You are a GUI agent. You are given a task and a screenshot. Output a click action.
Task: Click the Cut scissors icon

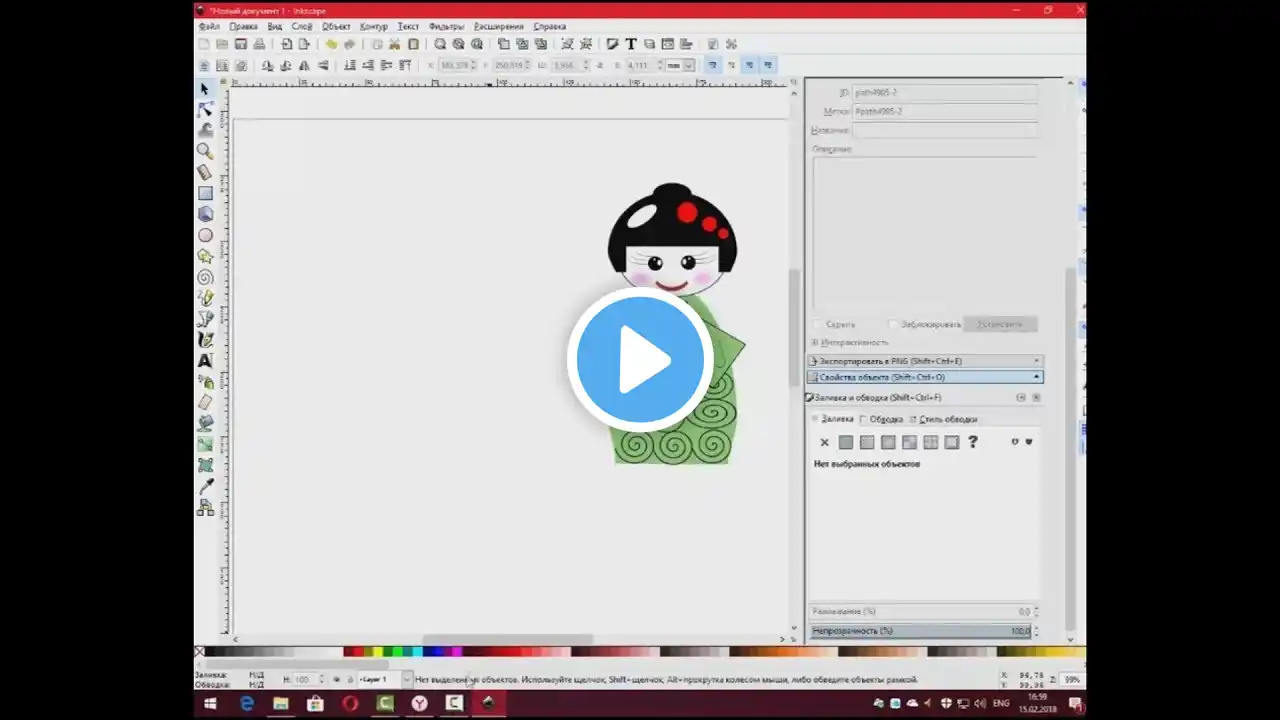(395, 44)
